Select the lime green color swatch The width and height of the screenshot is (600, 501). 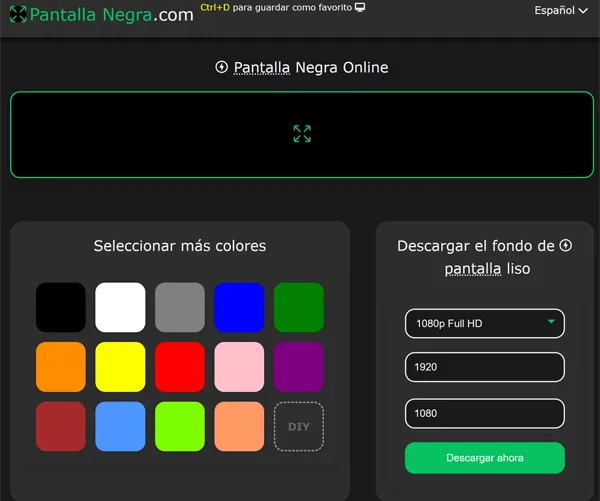(x=180, y=426)
